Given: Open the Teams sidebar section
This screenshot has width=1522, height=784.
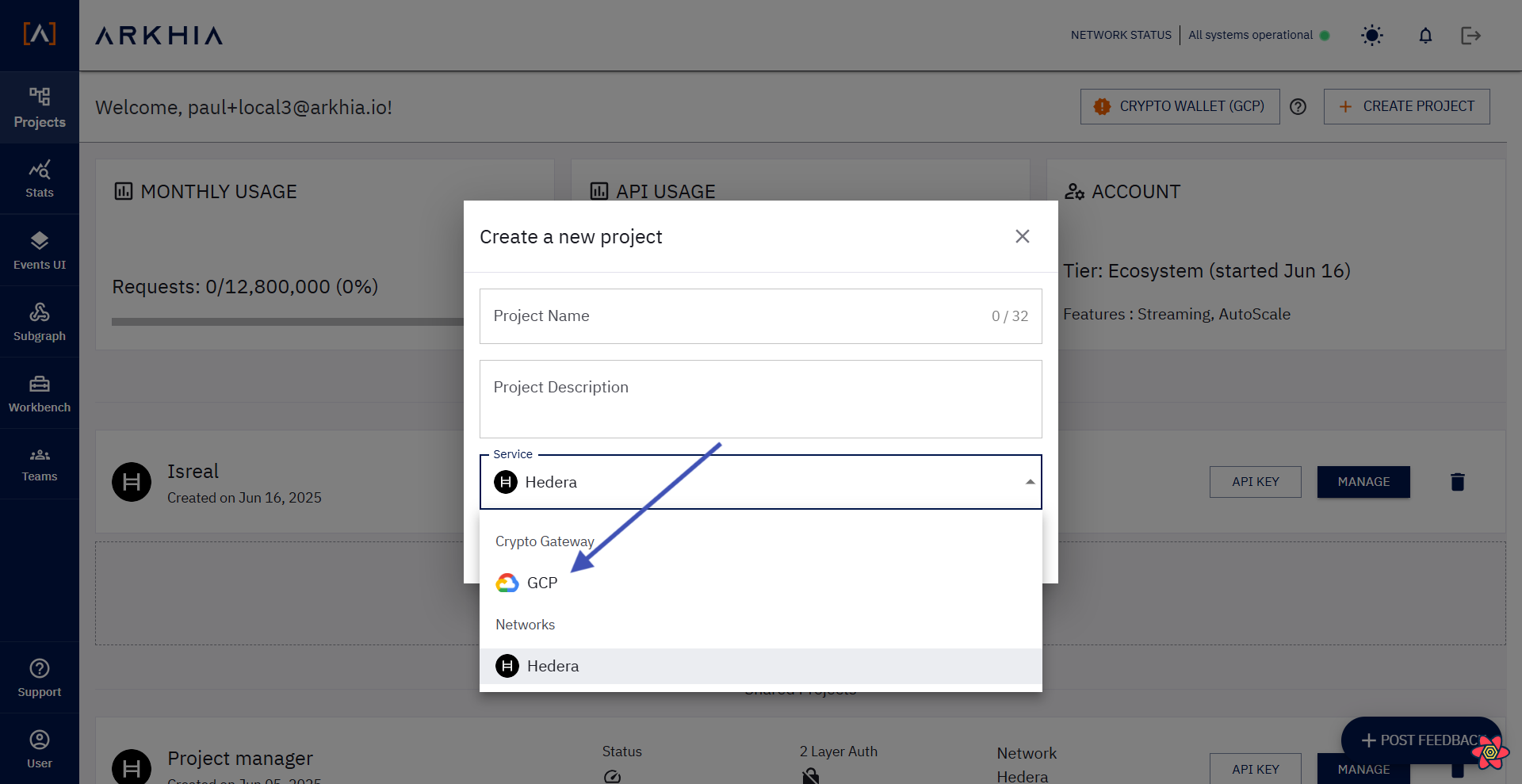Looking at the screenshot, I should [x=40, y=465].
